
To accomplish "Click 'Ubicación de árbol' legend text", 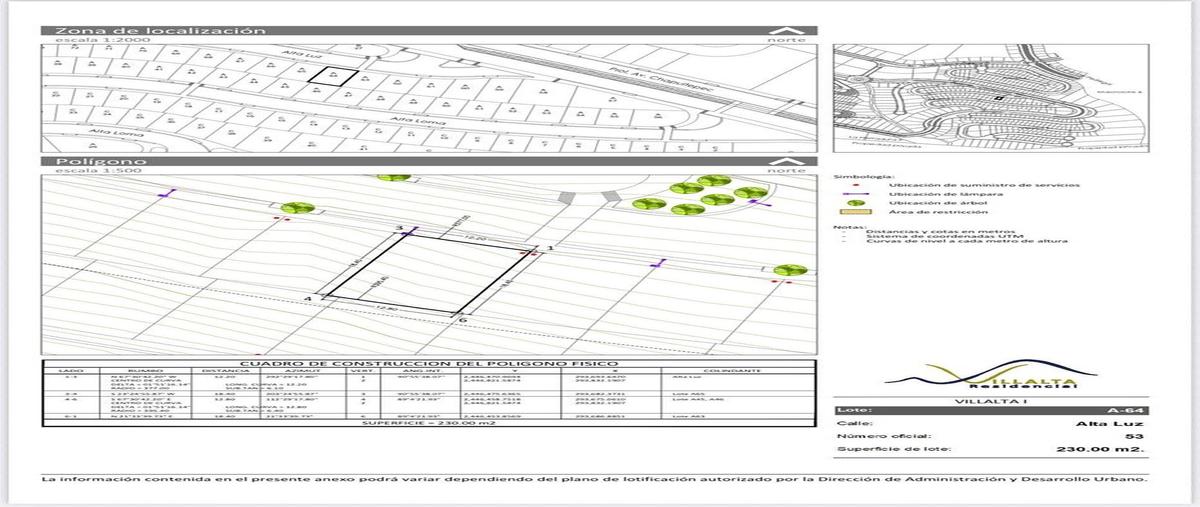I will click(x=940, y=203).
